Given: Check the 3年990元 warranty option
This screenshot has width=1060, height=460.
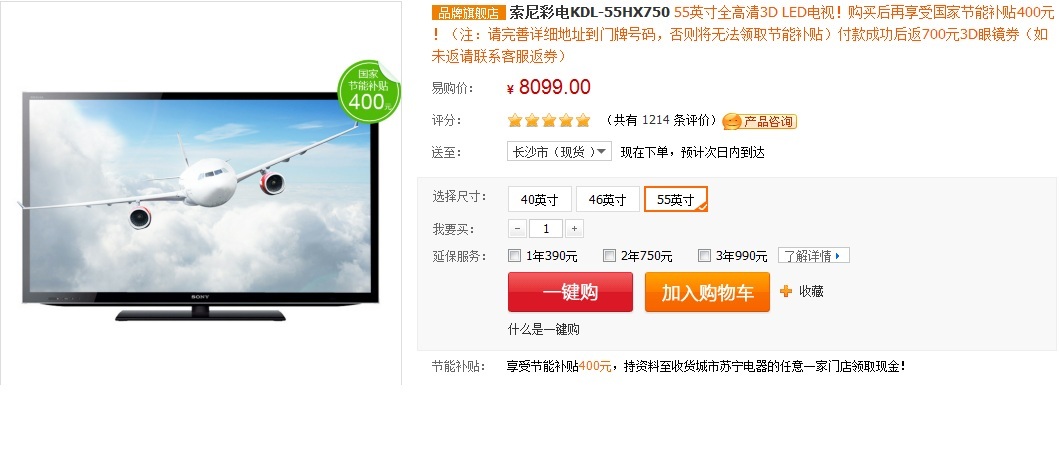Looking at the screenshot, I should (704, 256).
